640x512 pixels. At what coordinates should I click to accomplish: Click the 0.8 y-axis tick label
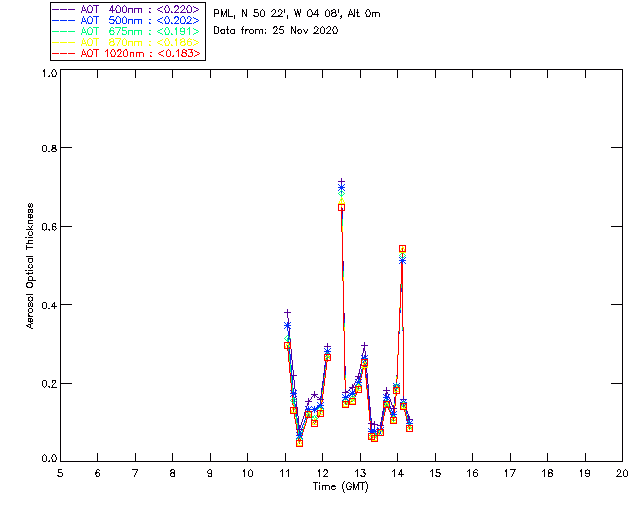click(x=49, y=148)
